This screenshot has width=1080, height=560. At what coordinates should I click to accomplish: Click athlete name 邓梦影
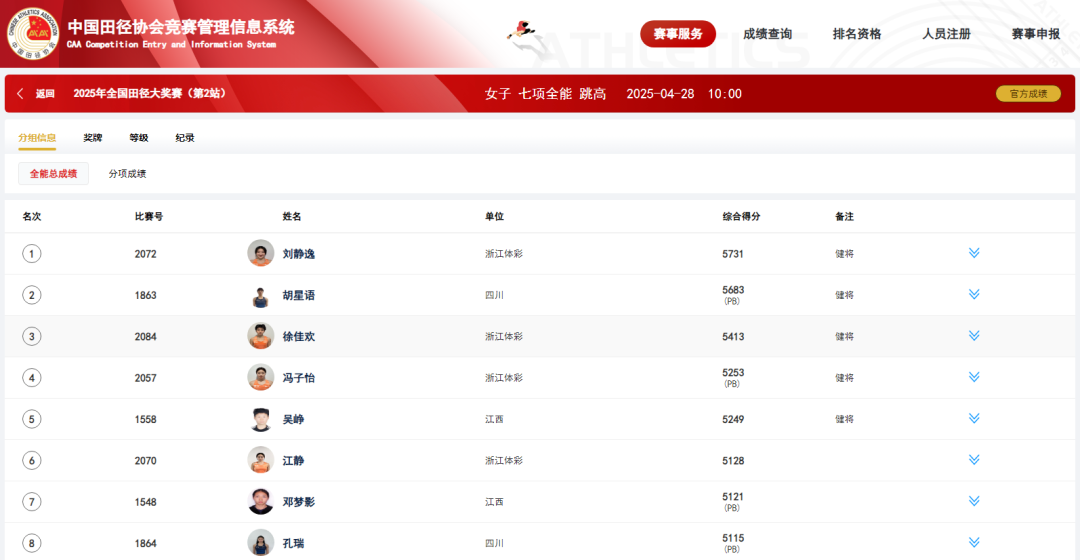pyautogui.click(x=298, y=501)
